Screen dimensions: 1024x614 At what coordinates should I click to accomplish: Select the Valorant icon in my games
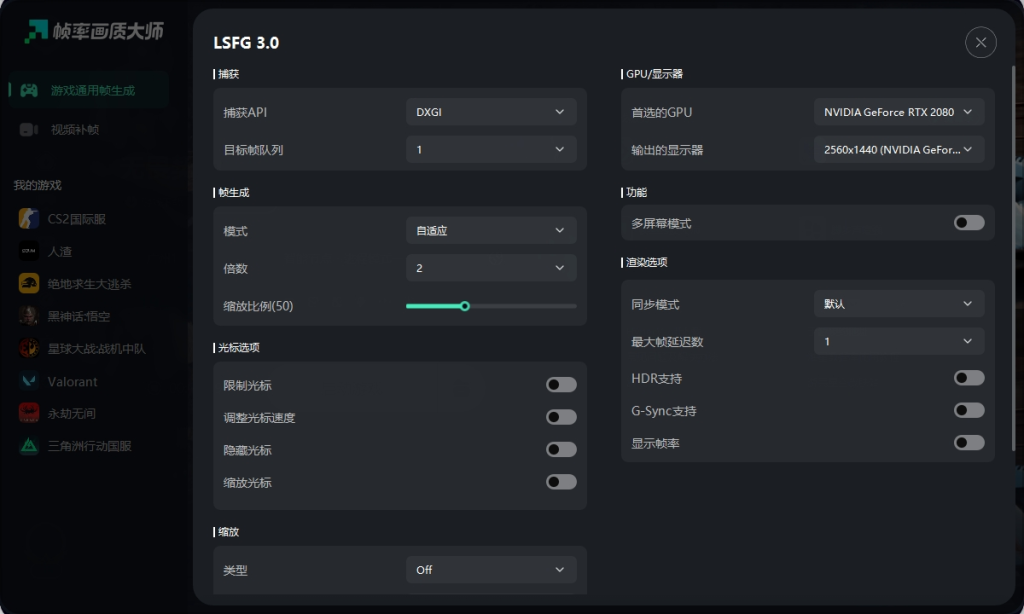pyautogui.click(x=29, y=381)
